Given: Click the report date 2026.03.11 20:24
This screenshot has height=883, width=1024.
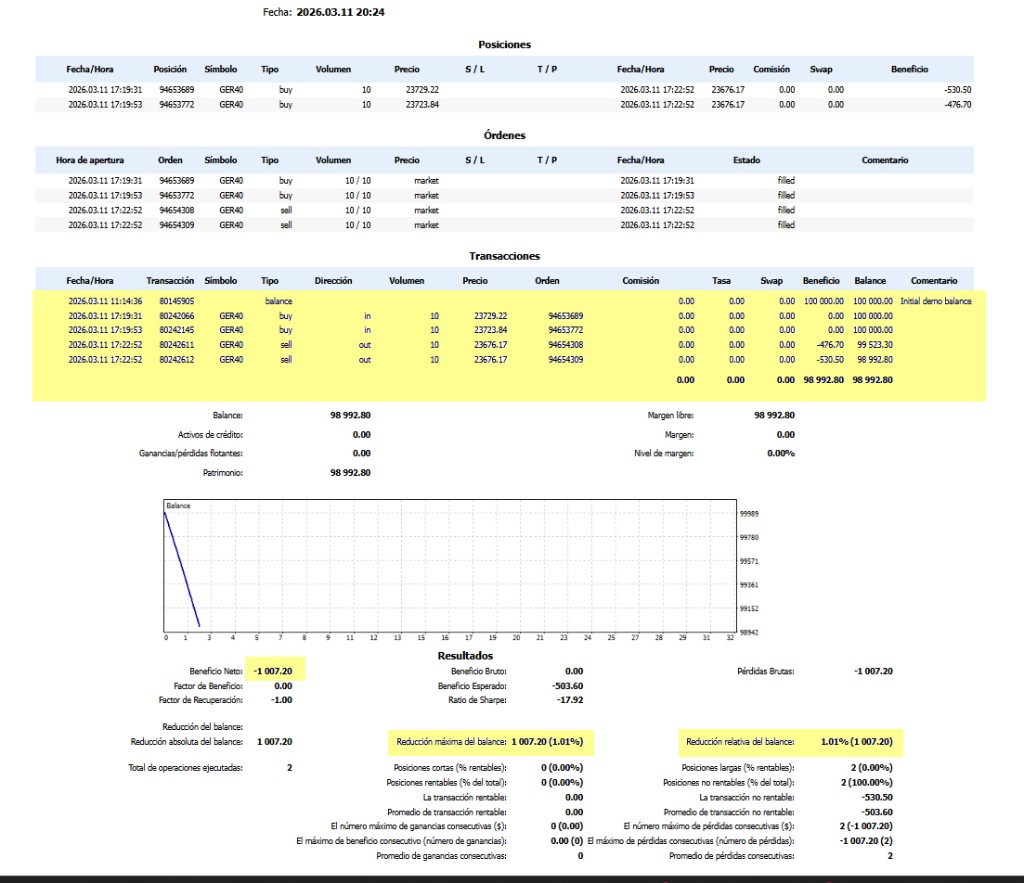Looking at the screenshot, I should [x=341, y=13].
